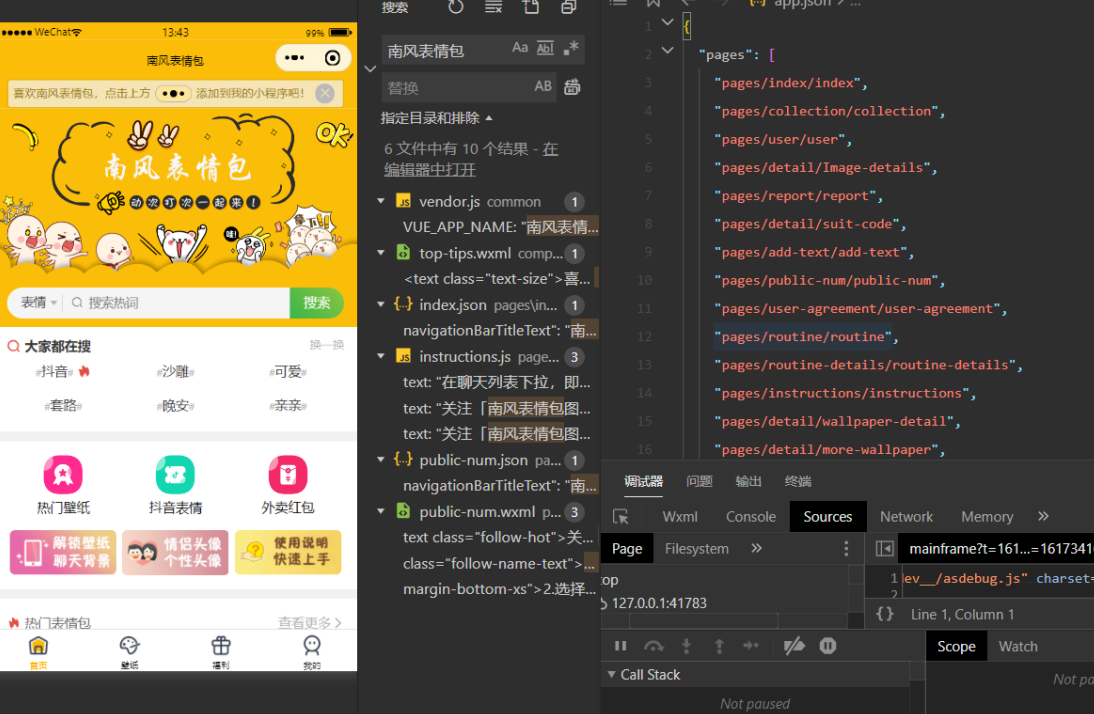Open the follow-hot match in public-num.wxml

498,537
